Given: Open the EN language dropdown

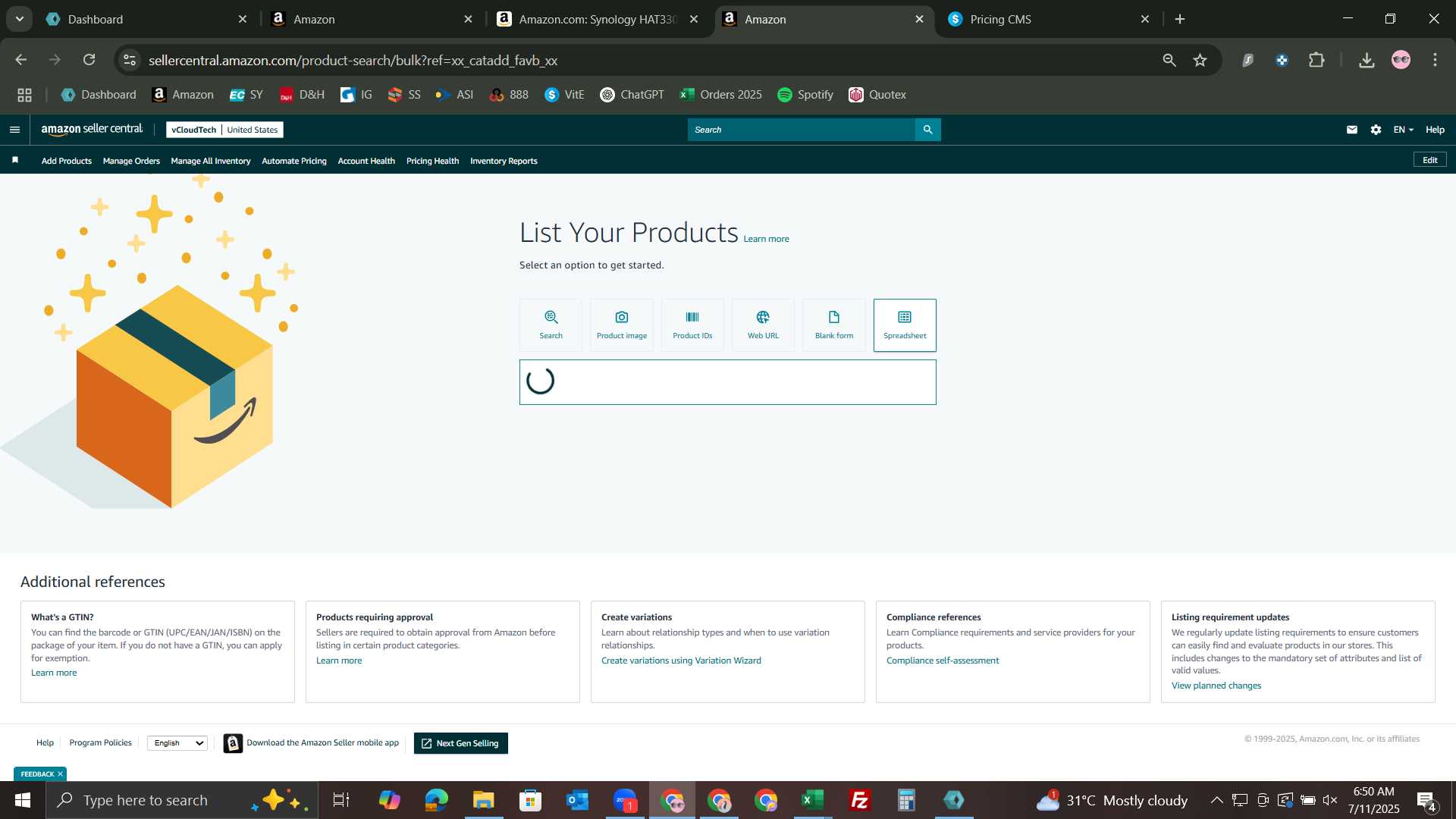Looking at the screenshot, I should point(1403,130).
